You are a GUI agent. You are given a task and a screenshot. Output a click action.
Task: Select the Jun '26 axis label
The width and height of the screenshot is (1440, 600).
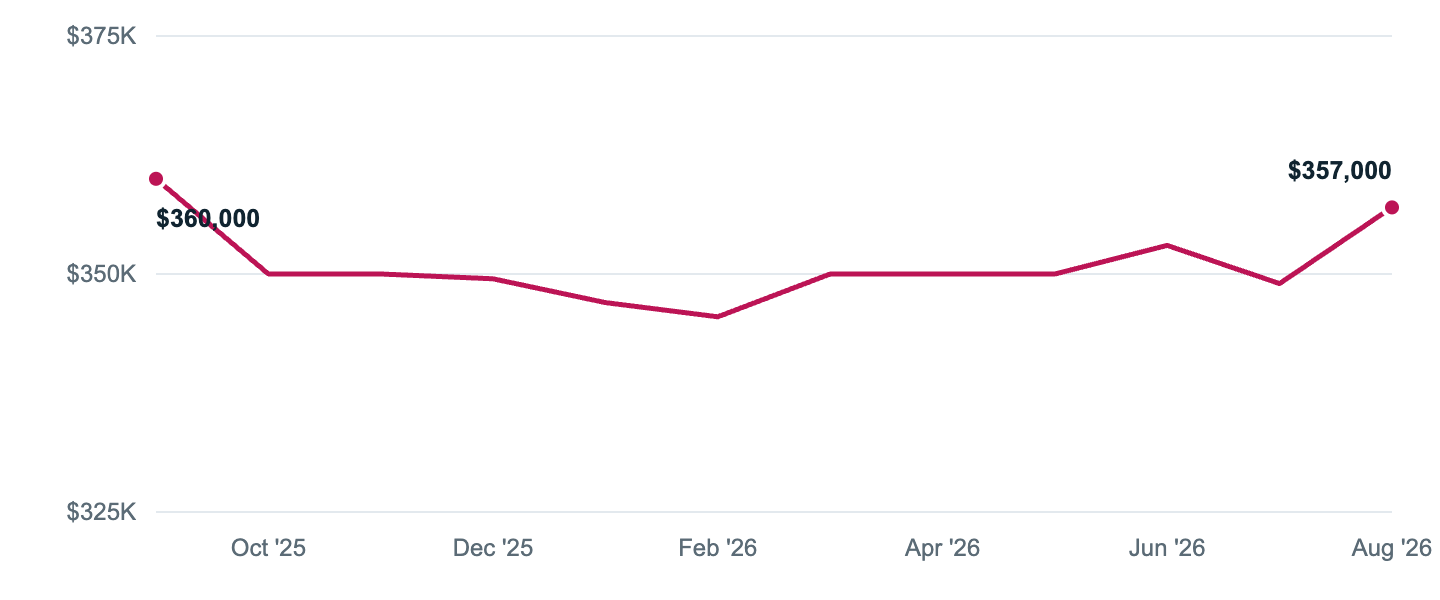(1167, 548)
